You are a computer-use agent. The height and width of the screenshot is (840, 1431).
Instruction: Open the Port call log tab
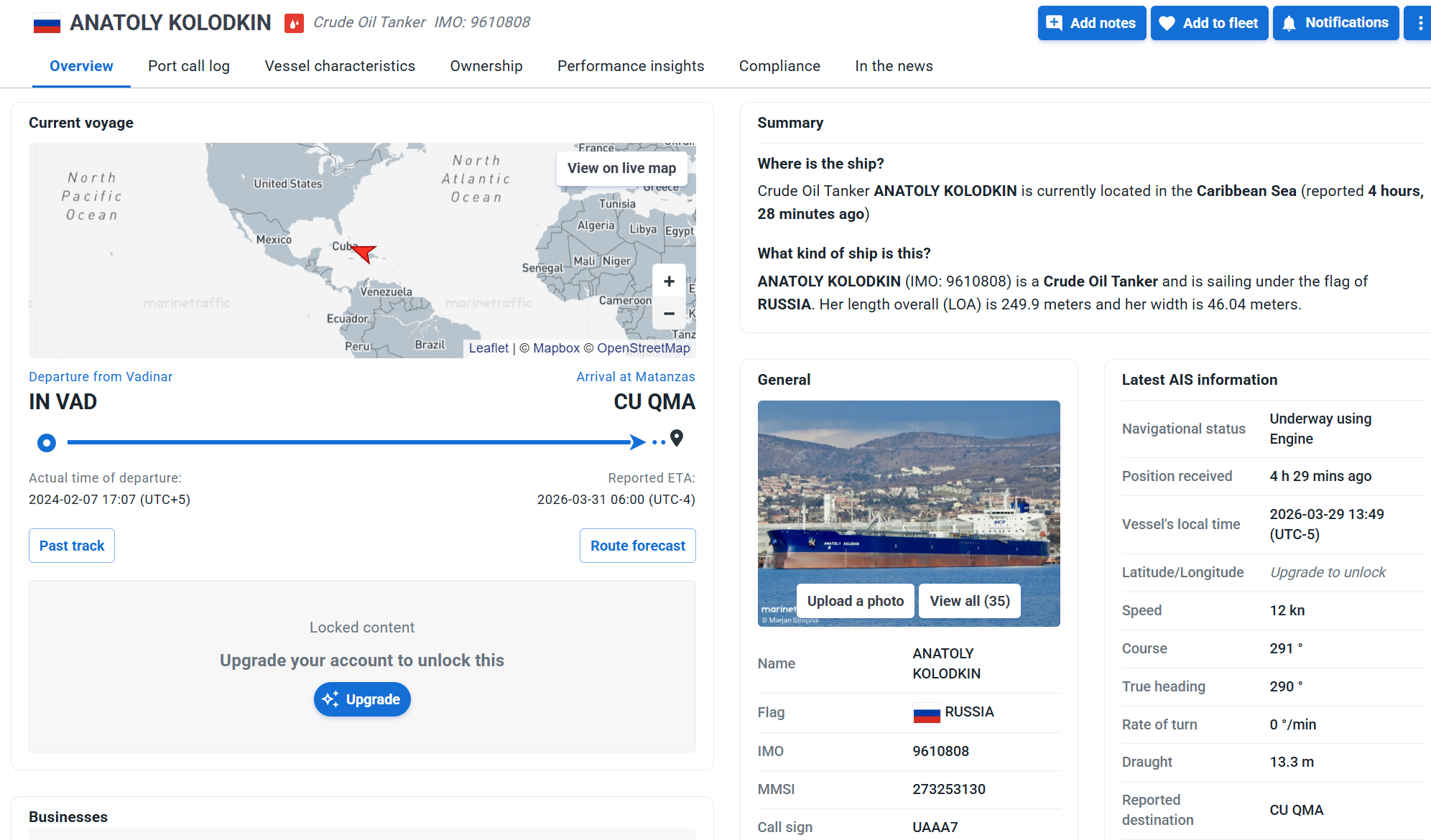[189, 66]
